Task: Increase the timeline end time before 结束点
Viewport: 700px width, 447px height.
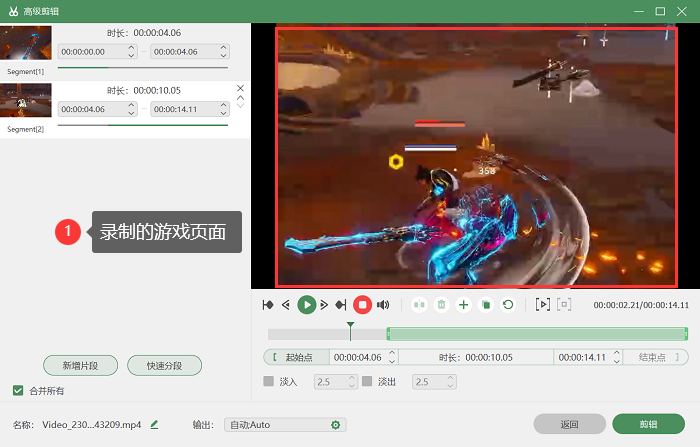Action: coord(617,353)
